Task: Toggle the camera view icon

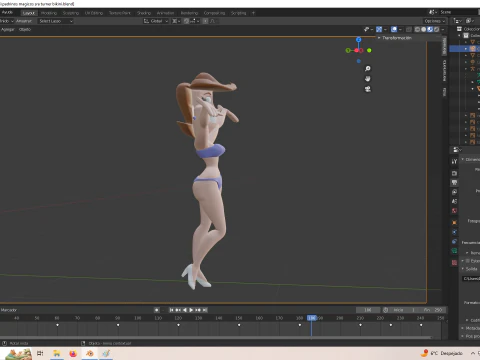Action: [368, 89]
